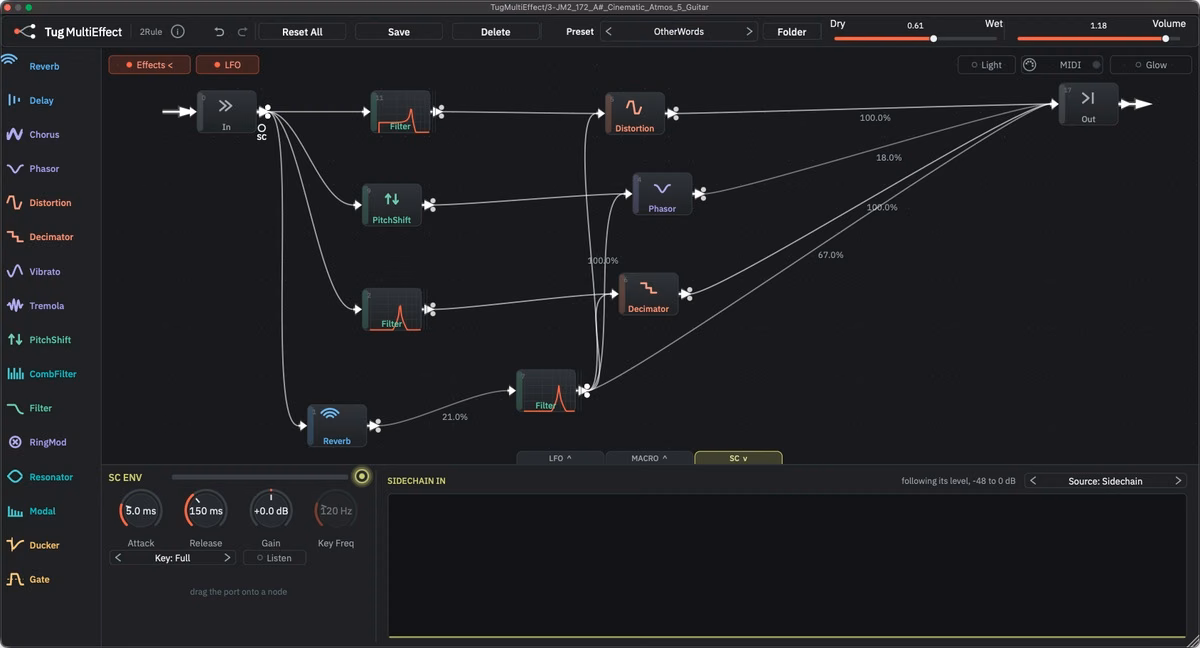The width and height of the screenshot is (1200, 648).
Task: Adjust the Volume slider handle
Action: pos(1165,39)
